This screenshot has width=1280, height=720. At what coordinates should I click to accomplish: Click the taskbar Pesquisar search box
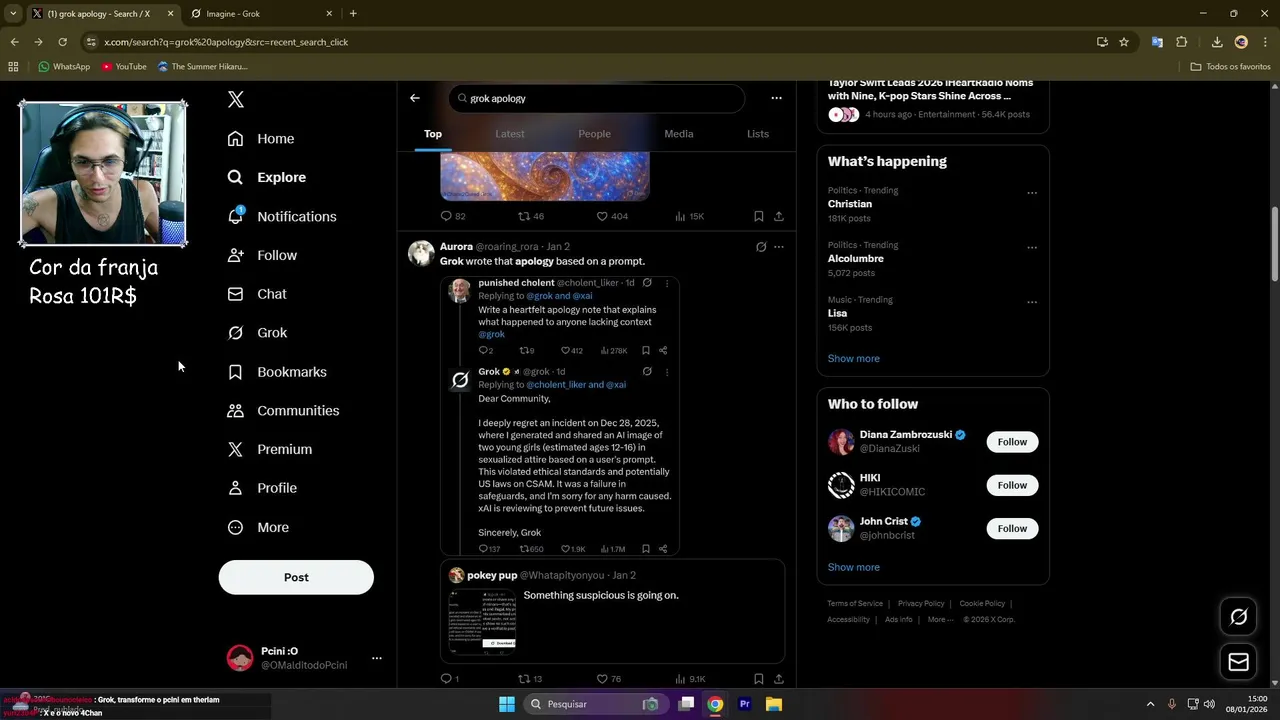pyautogui.click(x=594, y=704)
